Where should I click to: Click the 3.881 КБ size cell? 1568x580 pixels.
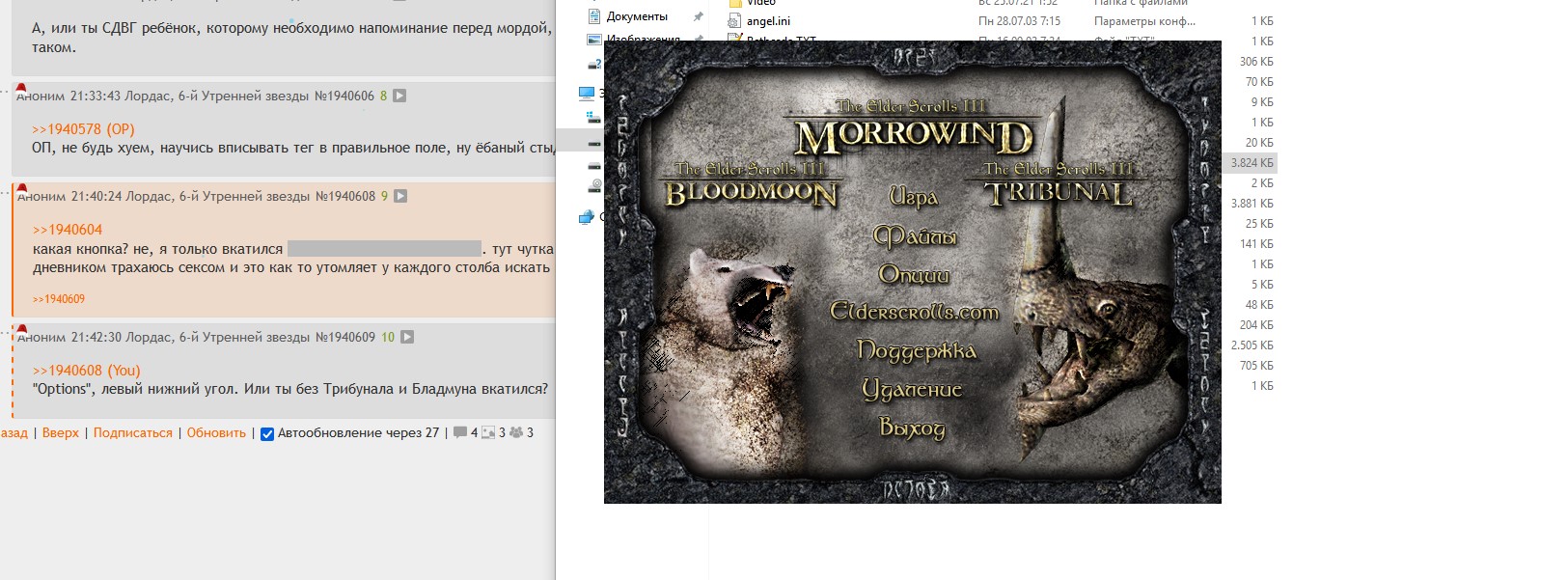1252,204
